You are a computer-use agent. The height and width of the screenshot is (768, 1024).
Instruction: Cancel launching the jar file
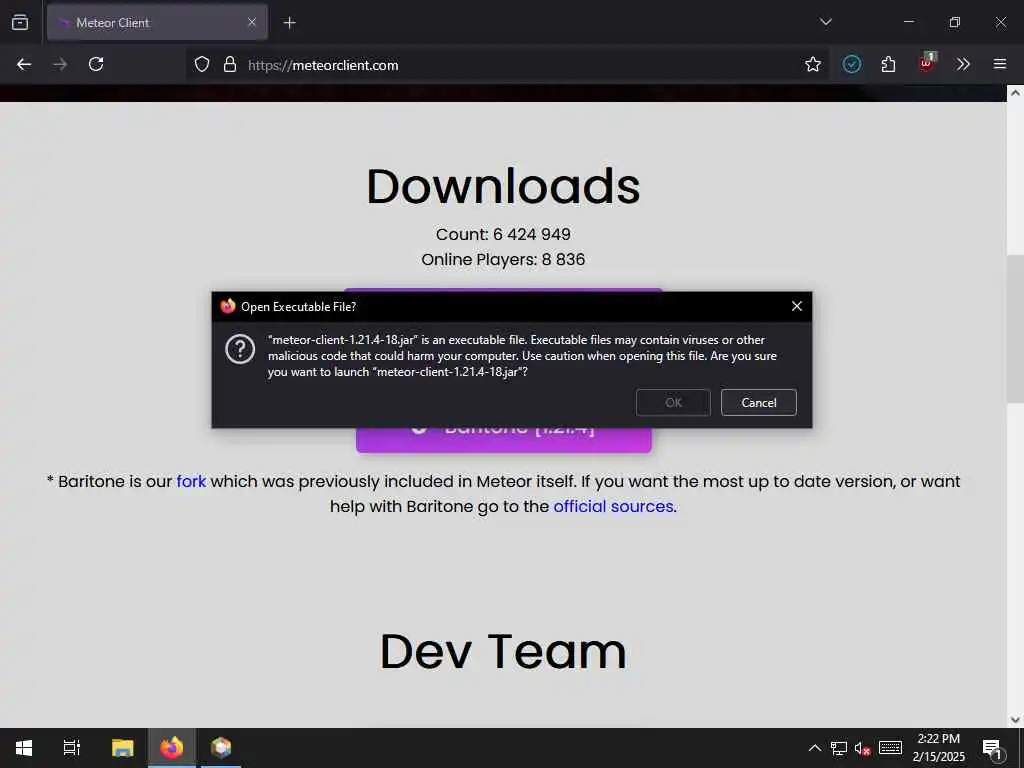pyautogui.click(x=759, y=402)
